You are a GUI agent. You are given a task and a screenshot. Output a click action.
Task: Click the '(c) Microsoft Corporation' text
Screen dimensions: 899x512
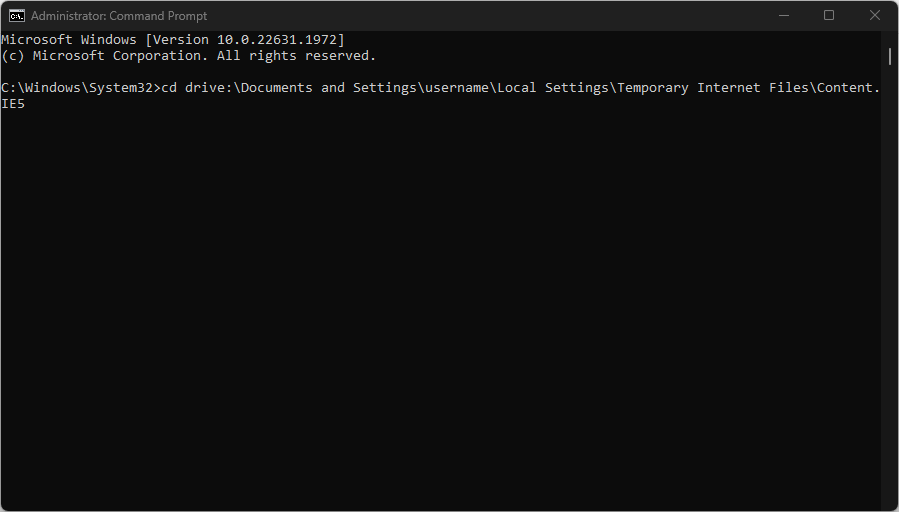pyautogui.click(x=101, y=56)
